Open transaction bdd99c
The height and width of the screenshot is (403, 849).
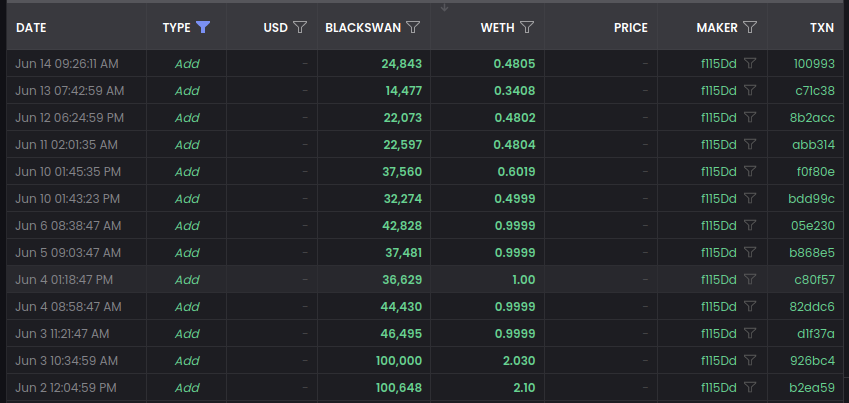(811, 199)
